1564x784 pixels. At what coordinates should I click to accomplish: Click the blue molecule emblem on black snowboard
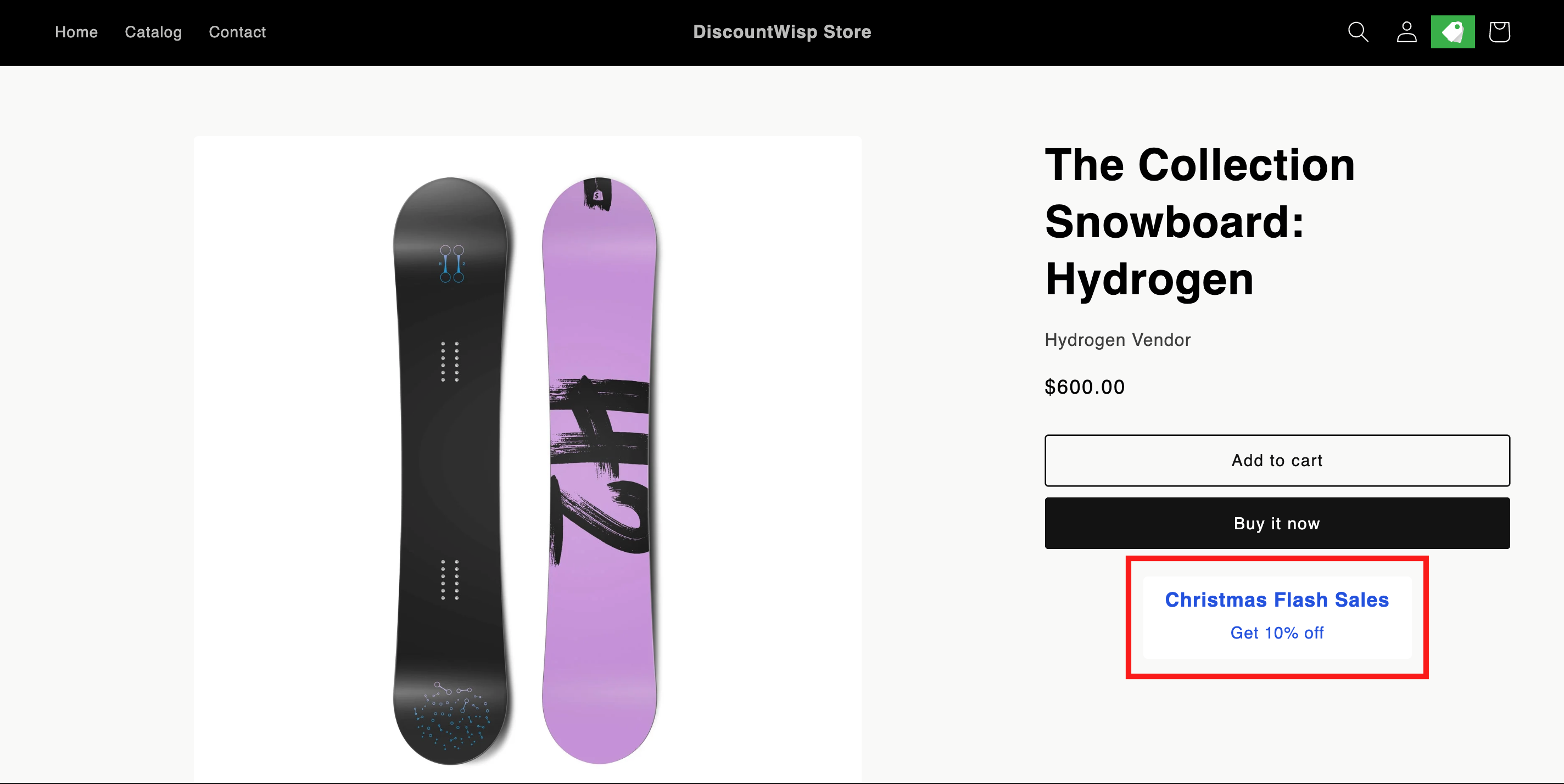[452, 264]
